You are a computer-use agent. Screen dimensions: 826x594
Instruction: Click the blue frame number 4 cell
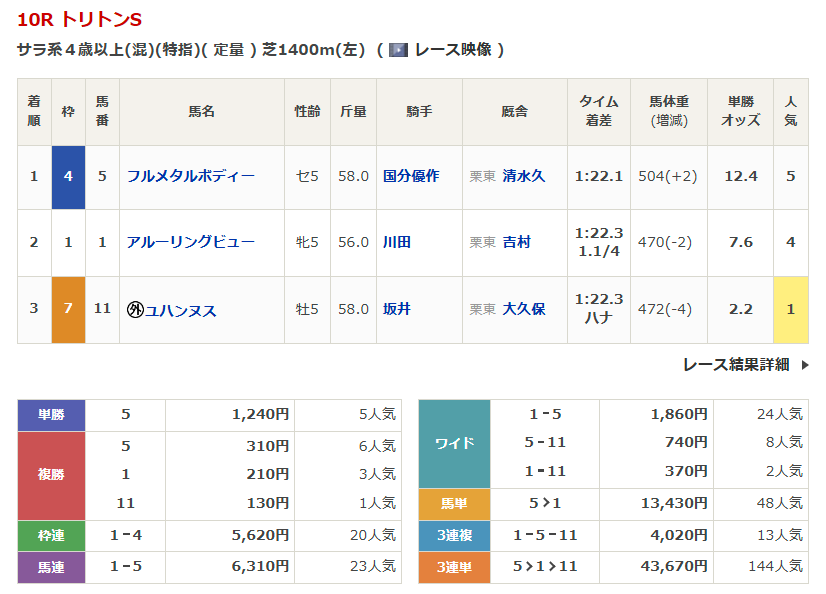(x=68, y=176)
